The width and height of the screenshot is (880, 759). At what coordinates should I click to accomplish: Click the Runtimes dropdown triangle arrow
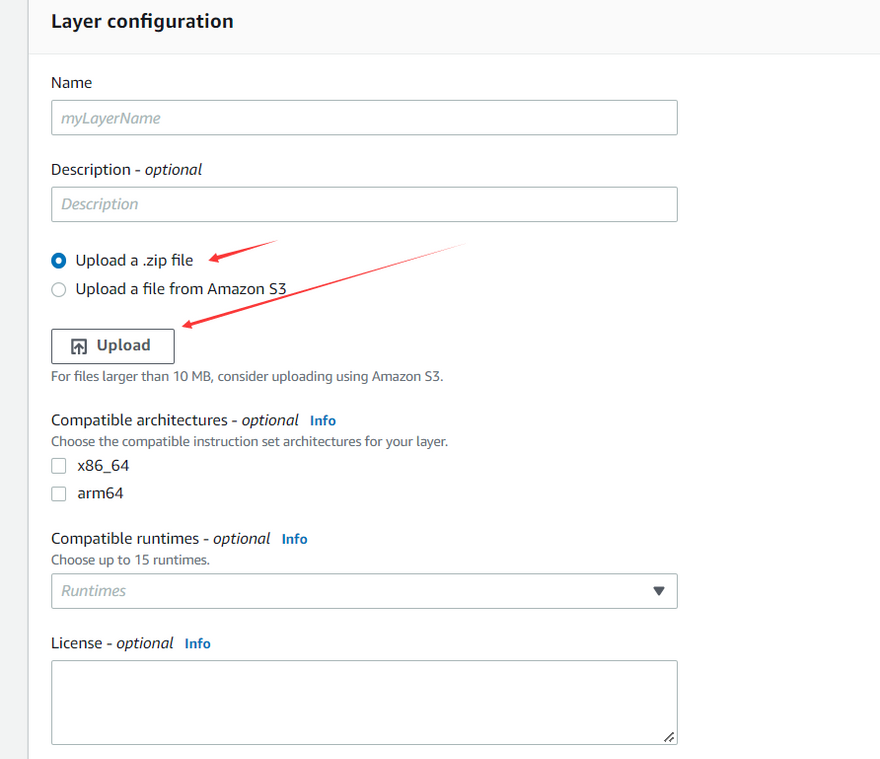[658, 591]
